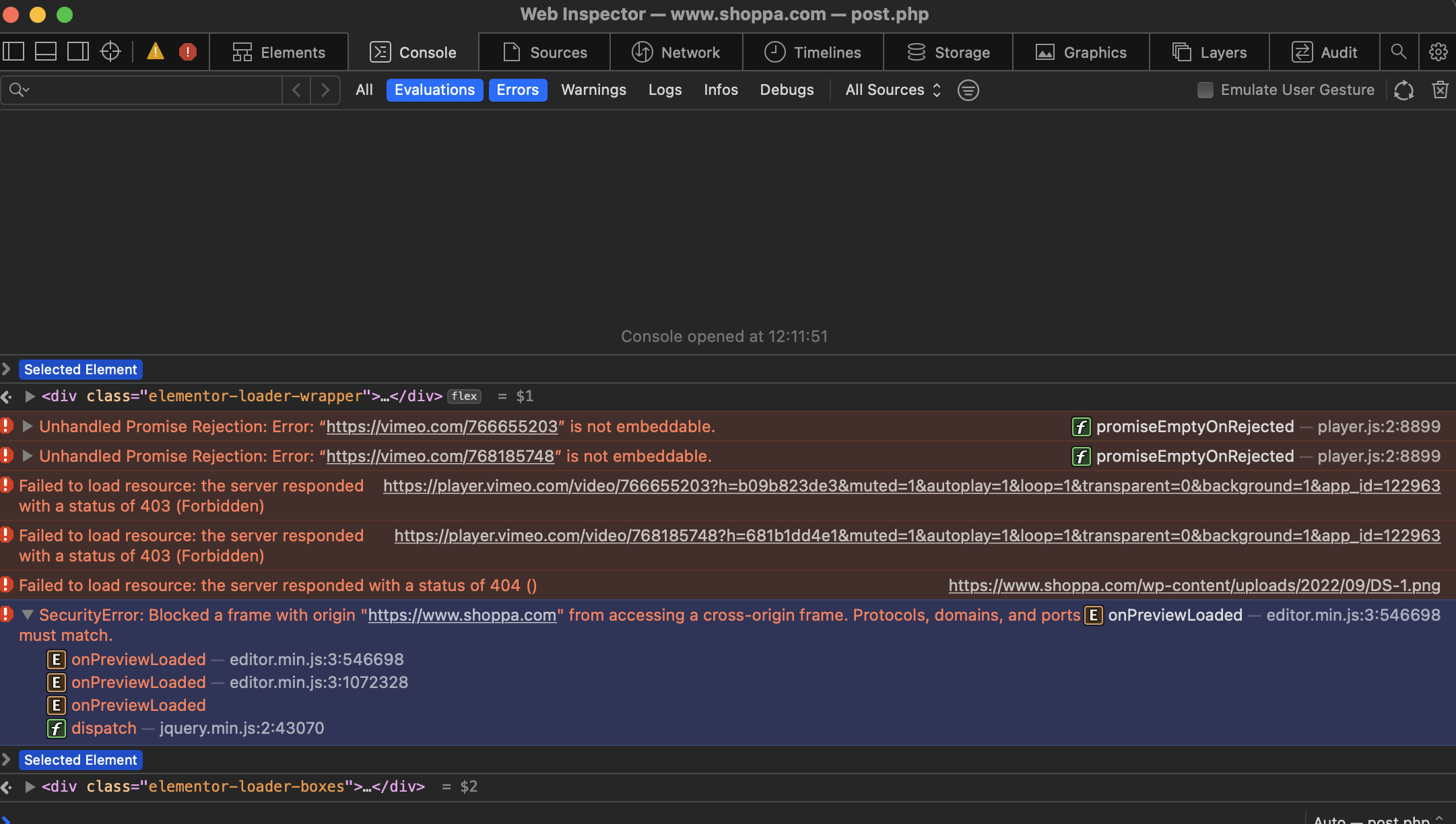Open www.shoppa.com link in SecurityError
Screen dimensions: 1456x824
coord(462,615)
